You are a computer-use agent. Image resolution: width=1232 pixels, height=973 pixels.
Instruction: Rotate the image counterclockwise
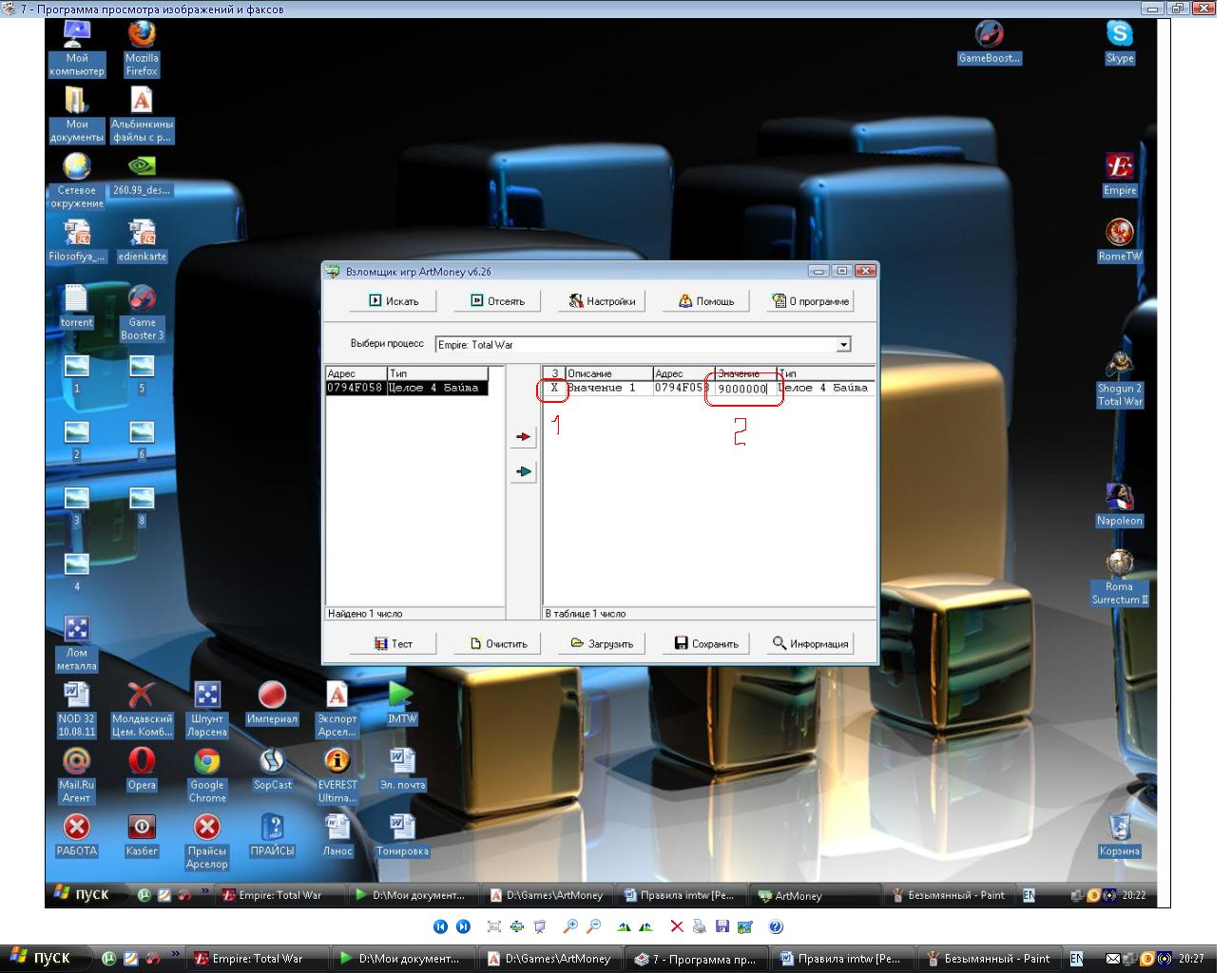point(646,926)
